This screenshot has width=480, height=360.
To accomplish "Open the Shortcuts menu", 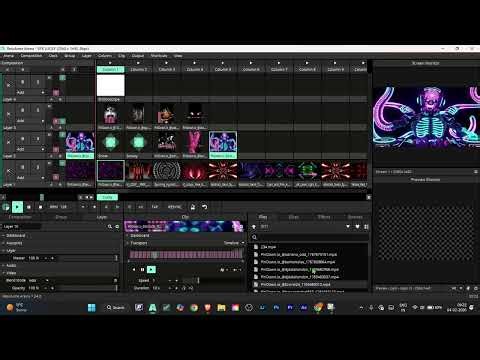I will (x=159, y=56).
